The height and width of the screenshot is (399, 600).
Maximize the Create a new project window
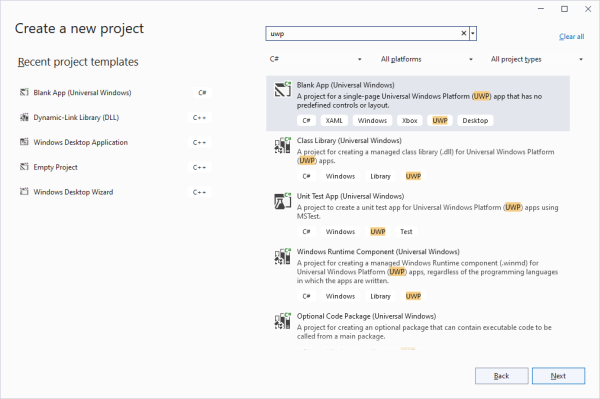point(564,9)
